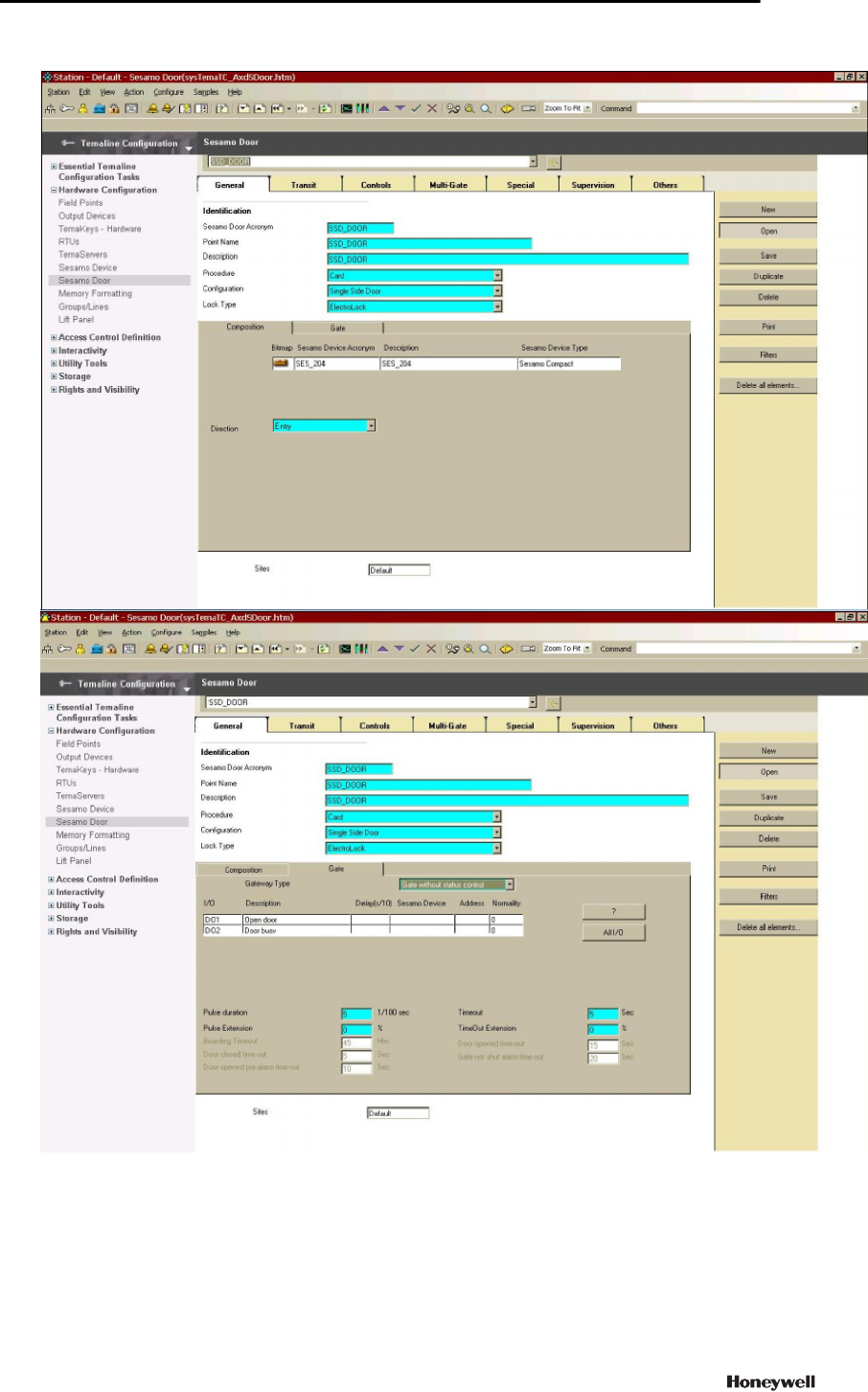Screen dimensions: 868x1392
Task: Click the X cancel icon in lower window toolbar
Action: 431,649
